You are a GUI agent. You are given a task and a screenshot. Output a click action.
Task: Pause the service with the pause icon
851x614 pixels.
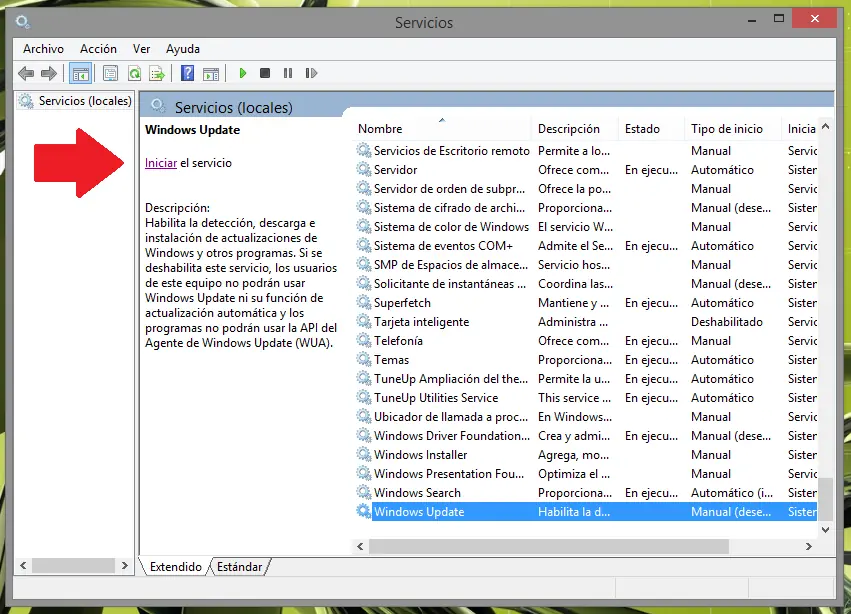[288, 73]
